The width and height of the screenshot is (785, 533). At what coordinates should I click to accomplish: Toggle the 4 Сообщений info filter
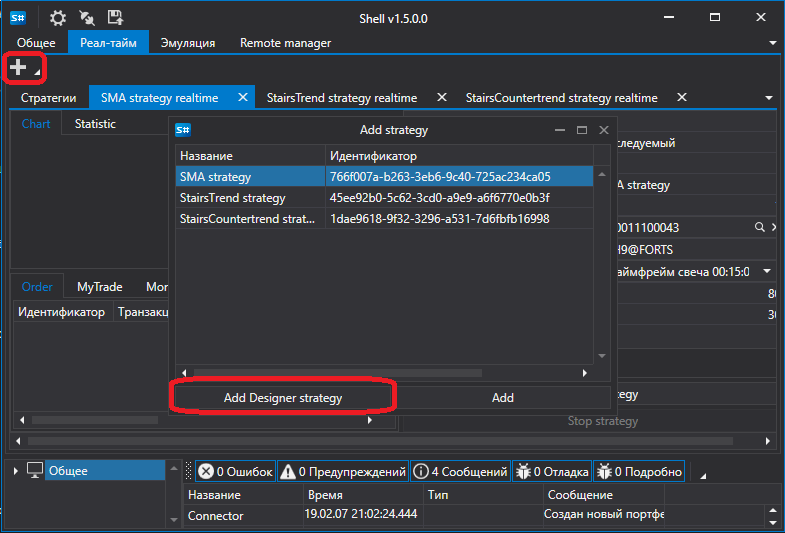click(x=461, y=471)
